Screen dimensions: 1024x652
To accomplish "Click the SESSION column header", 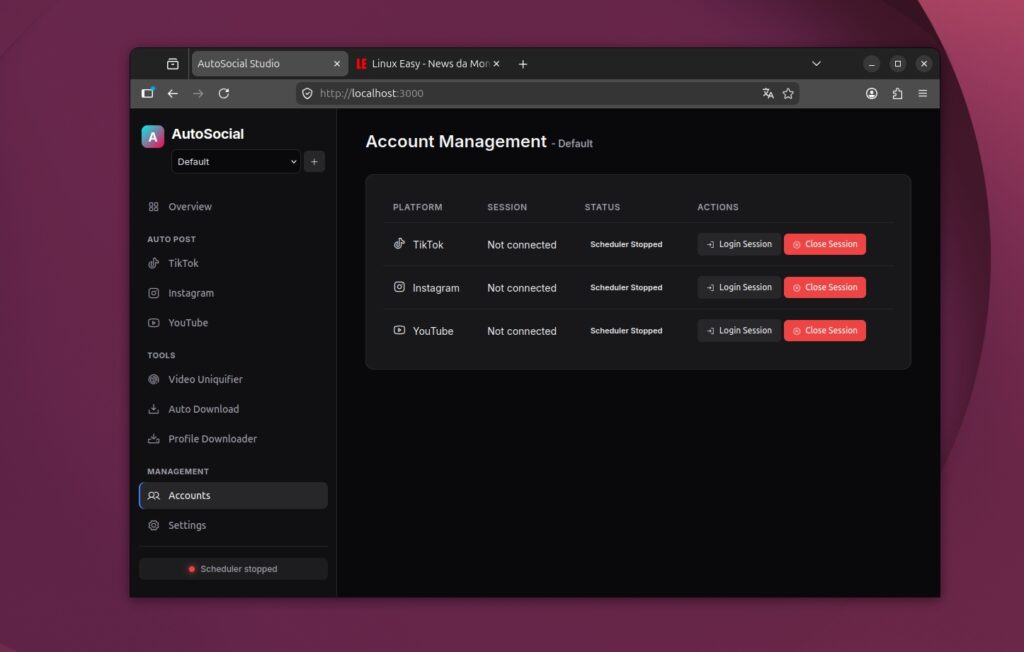I will (507, 207).
